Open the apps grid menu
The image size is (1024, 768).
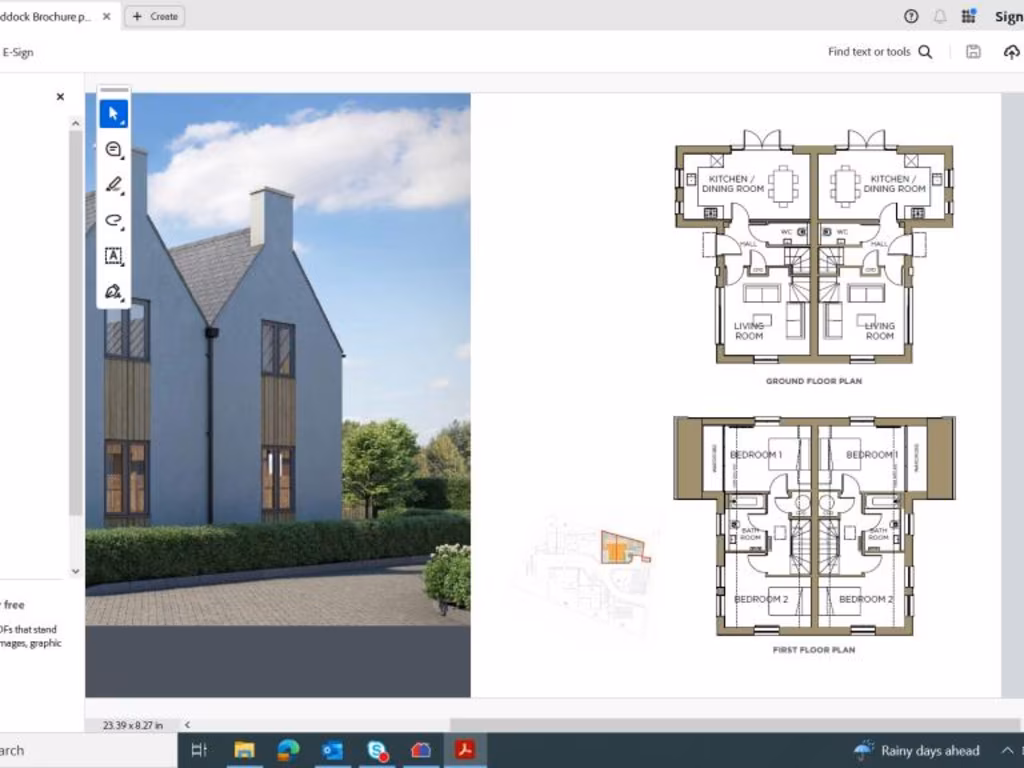tap(968, 16)
